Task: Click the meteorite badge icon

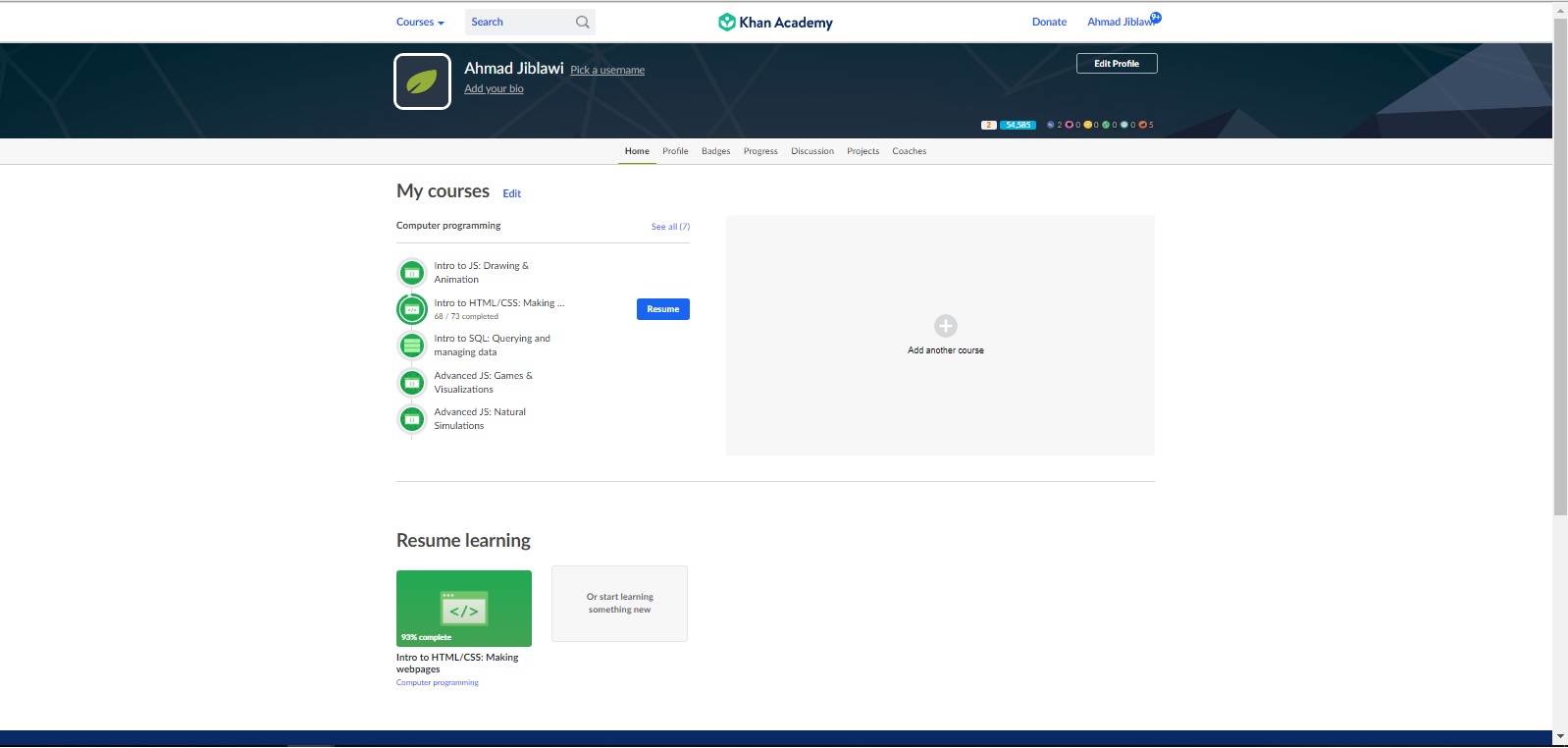Action: (1050, 125)
